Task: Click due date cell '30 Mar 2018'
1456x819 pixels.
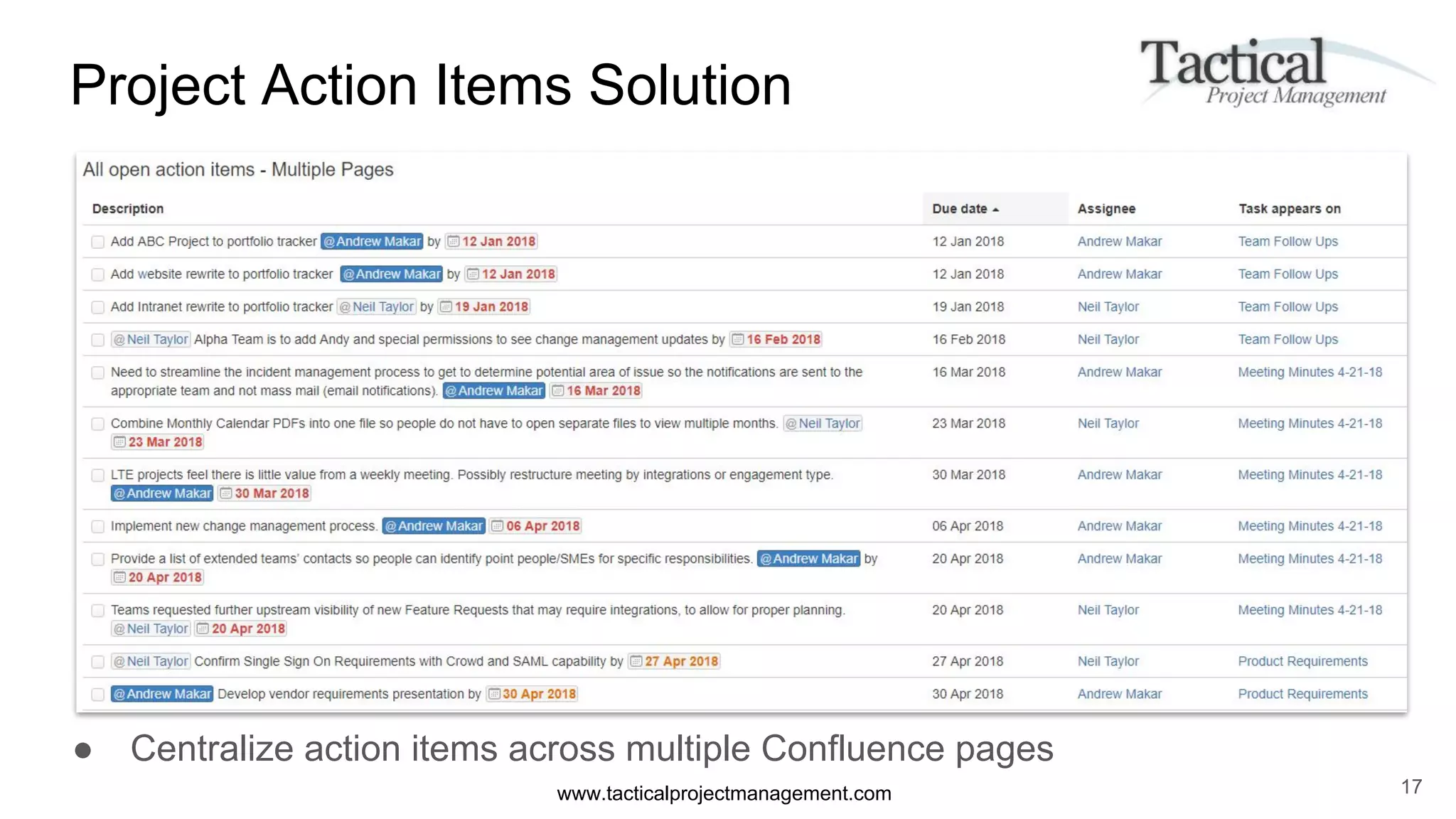Action: point(968,475)
